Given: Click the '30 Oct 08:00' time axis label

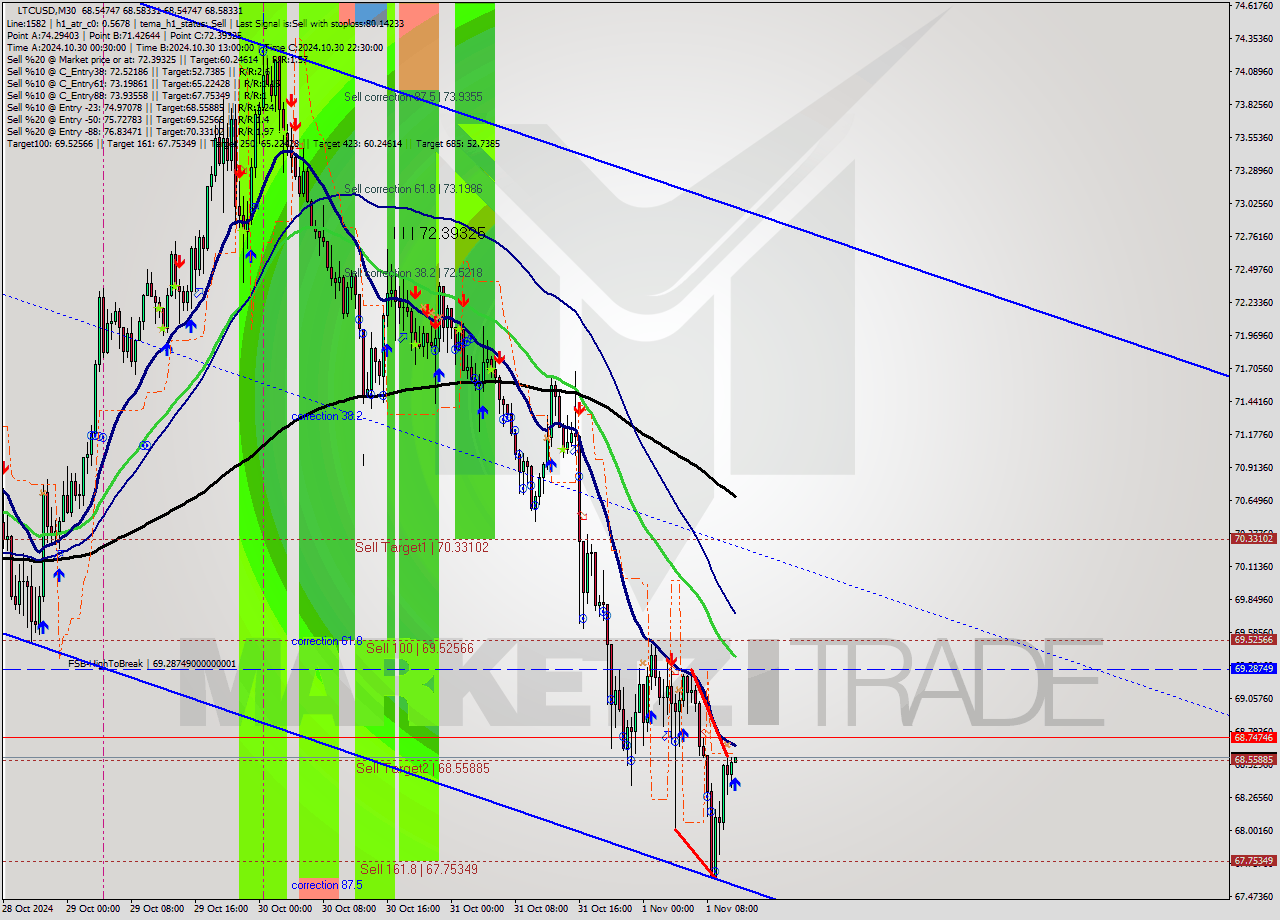Looking at the screenshot, I should 348,909.
